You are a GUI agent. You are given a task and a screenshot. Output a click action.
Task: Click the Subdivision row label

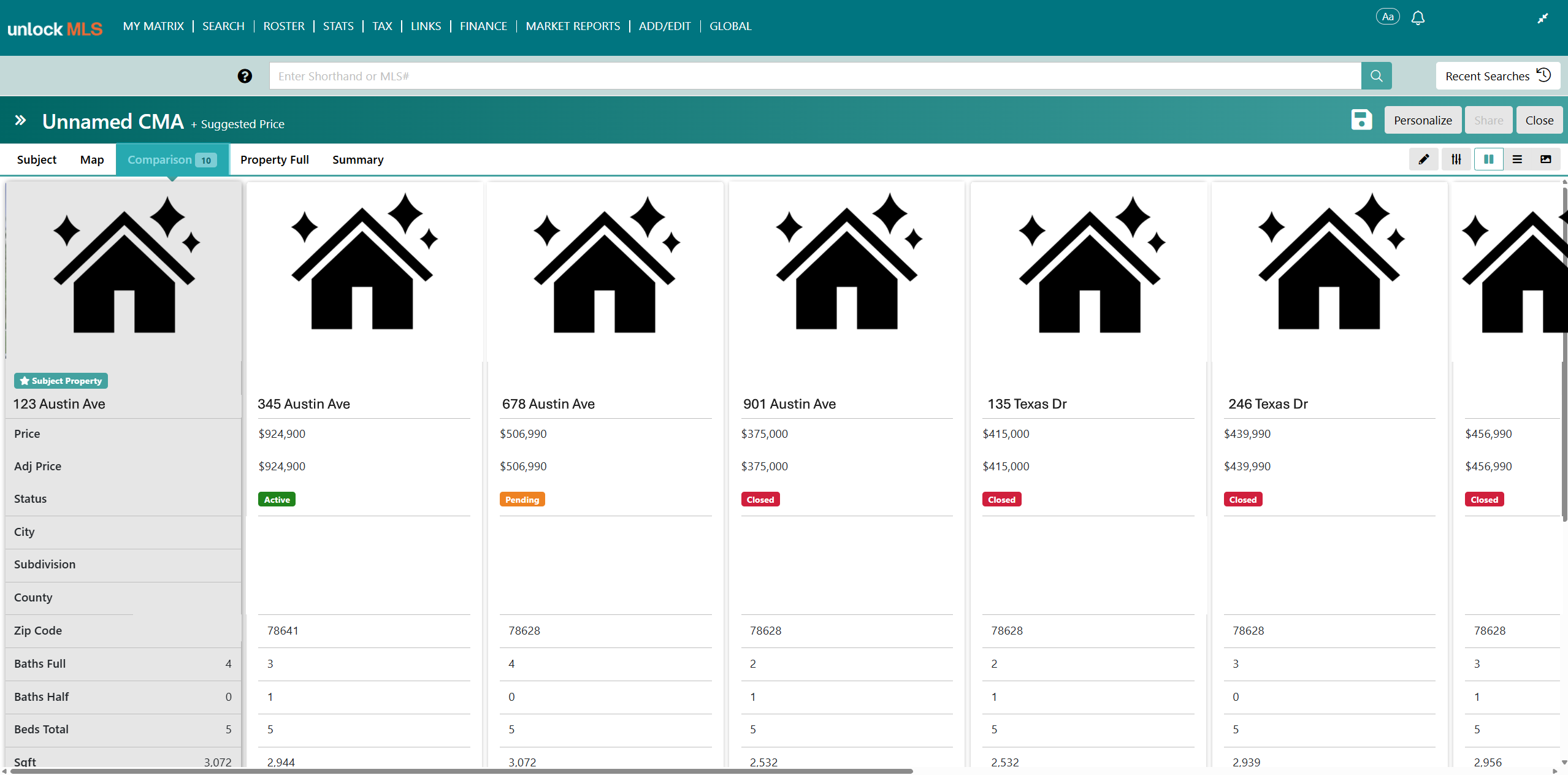tap(45, 565)
